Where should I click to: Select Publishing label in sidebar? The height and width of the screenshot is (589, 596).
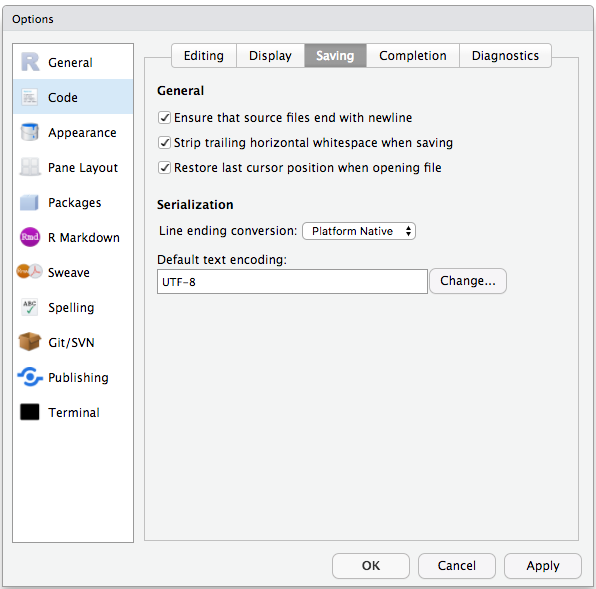point(78,377)
